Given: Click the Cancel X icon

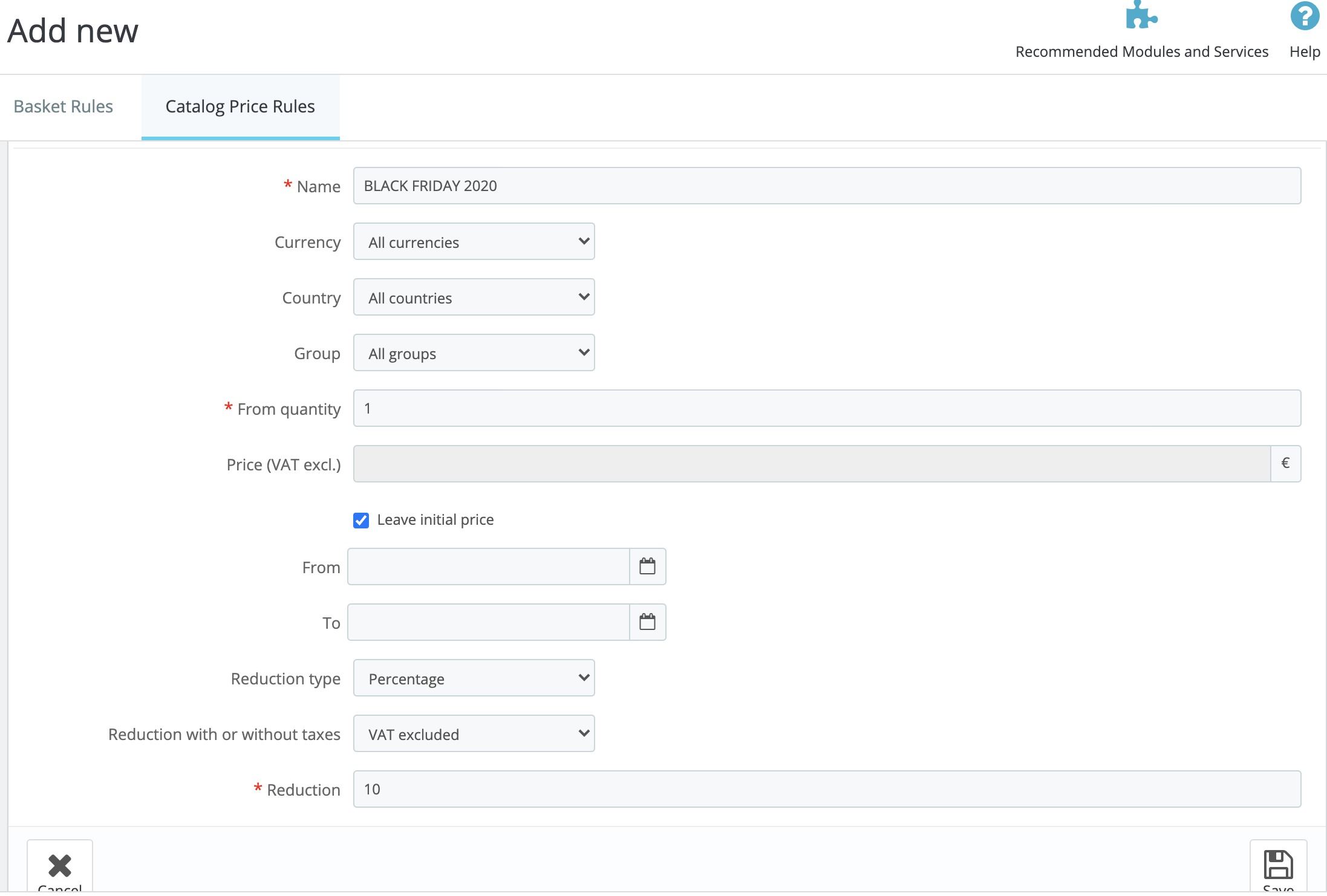Looking at the screenshot, I should point(60,865).
